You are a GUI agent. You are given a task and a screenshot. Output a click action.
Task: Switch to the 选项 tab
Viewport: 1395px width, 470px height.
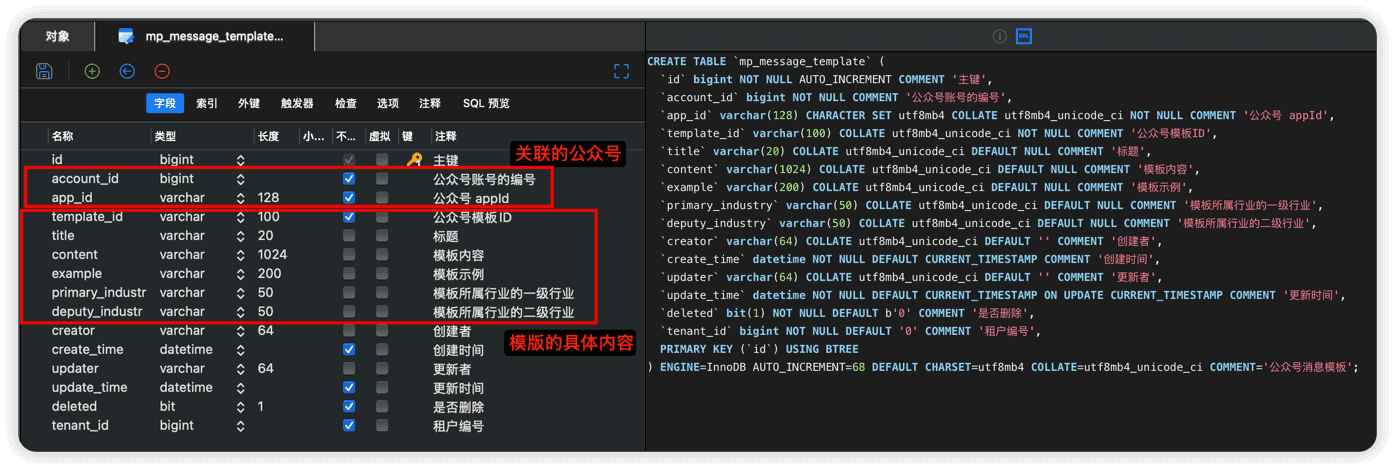[x=388, y=103]
